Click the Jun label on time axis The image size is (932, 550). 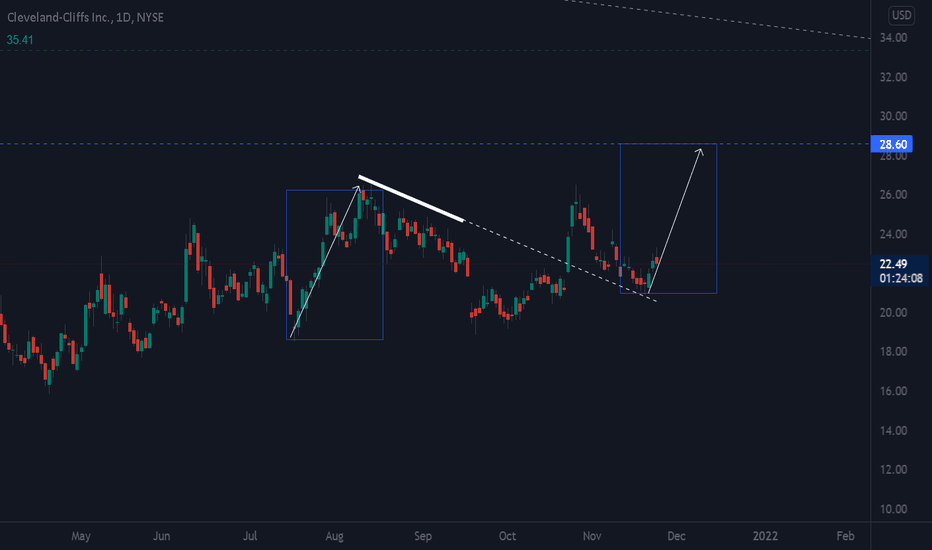(161, 536)
